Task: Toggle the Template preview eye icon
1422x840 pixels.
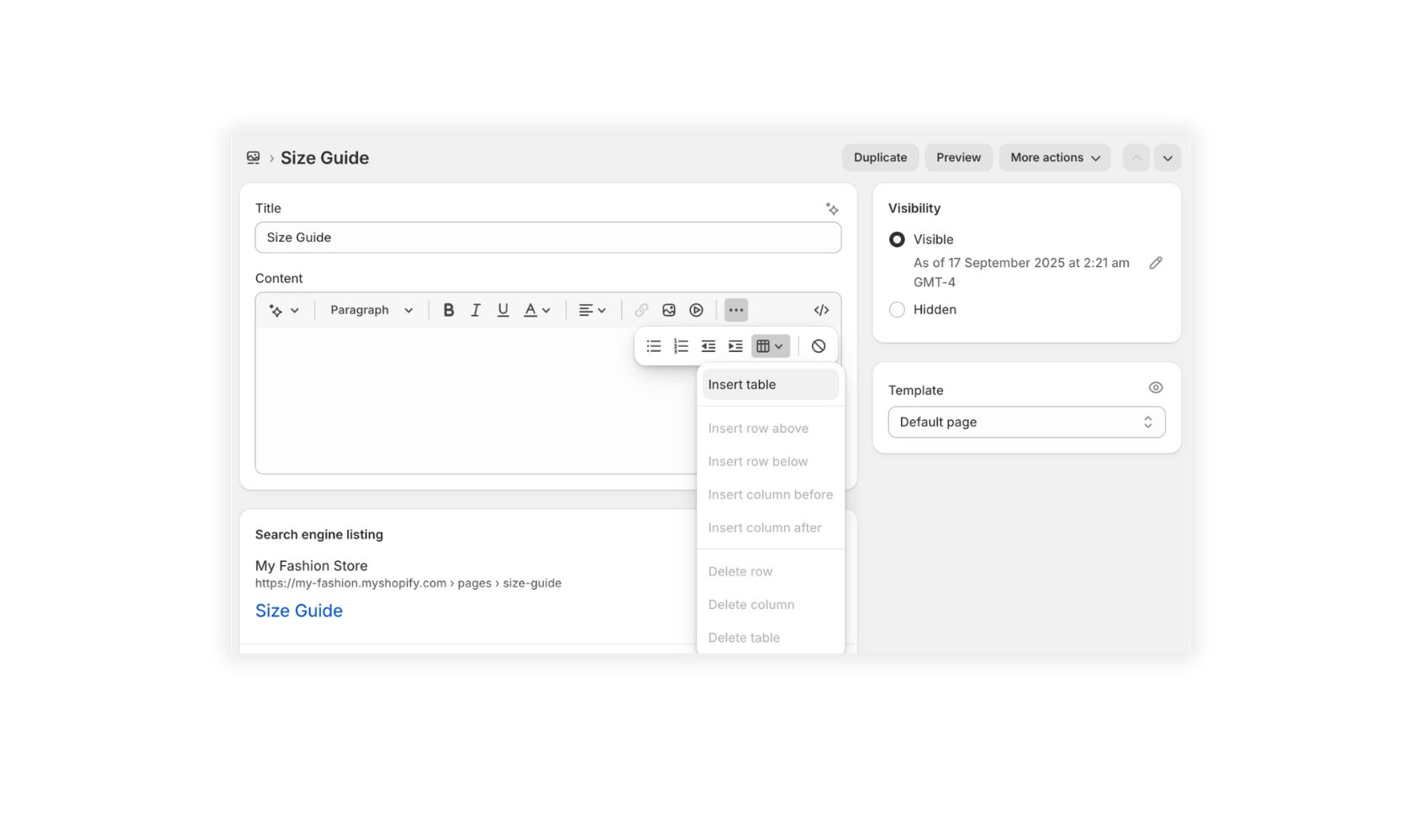Action: tap(1156, 387)
